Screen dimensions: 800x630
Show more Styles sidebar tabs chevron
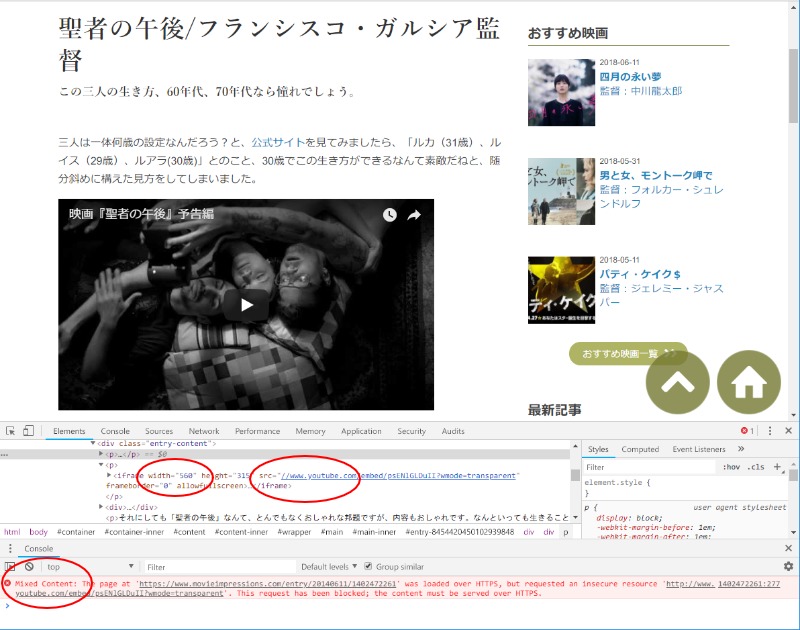(x=741, y=449)
